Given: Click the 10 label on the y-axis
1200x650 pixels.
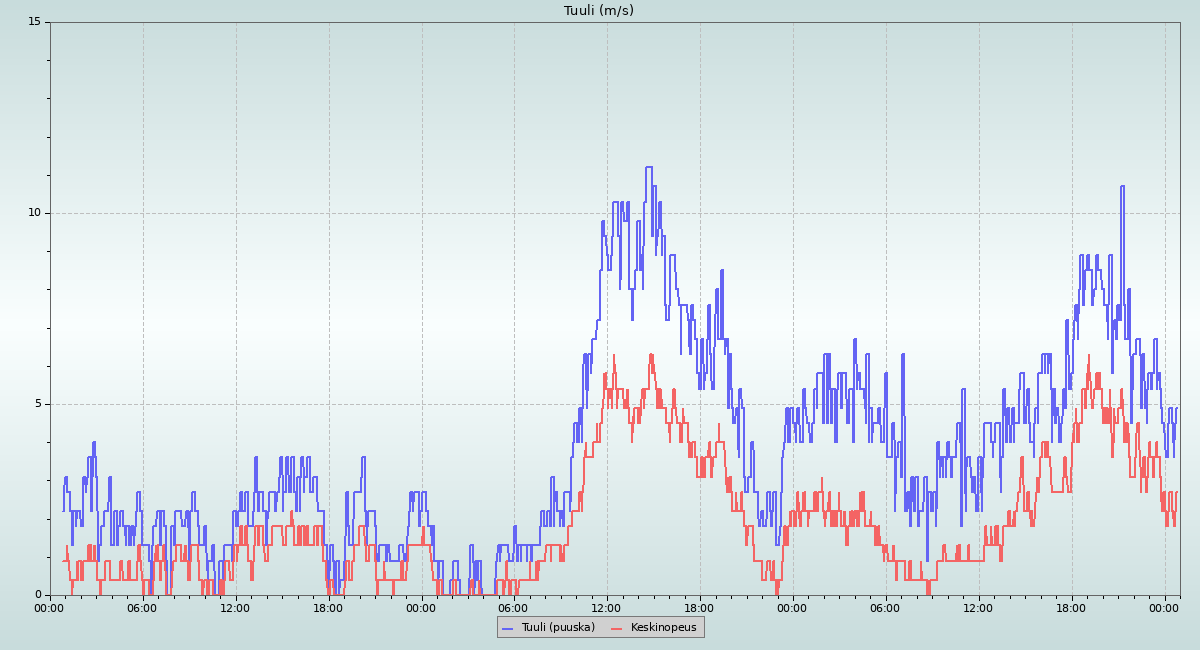Looking at the screenshot, I should (34, 213).
